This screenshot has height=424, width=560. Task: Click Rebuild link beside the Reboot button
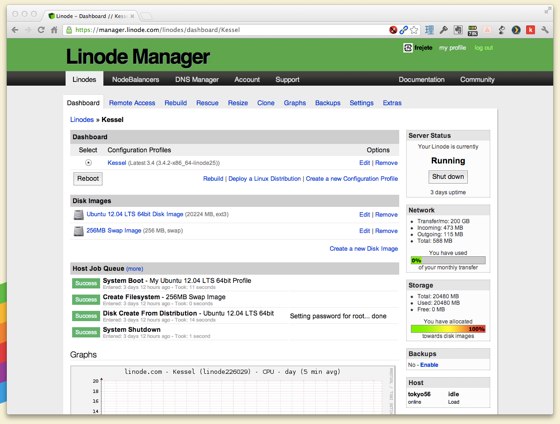[x=213, y=179]
